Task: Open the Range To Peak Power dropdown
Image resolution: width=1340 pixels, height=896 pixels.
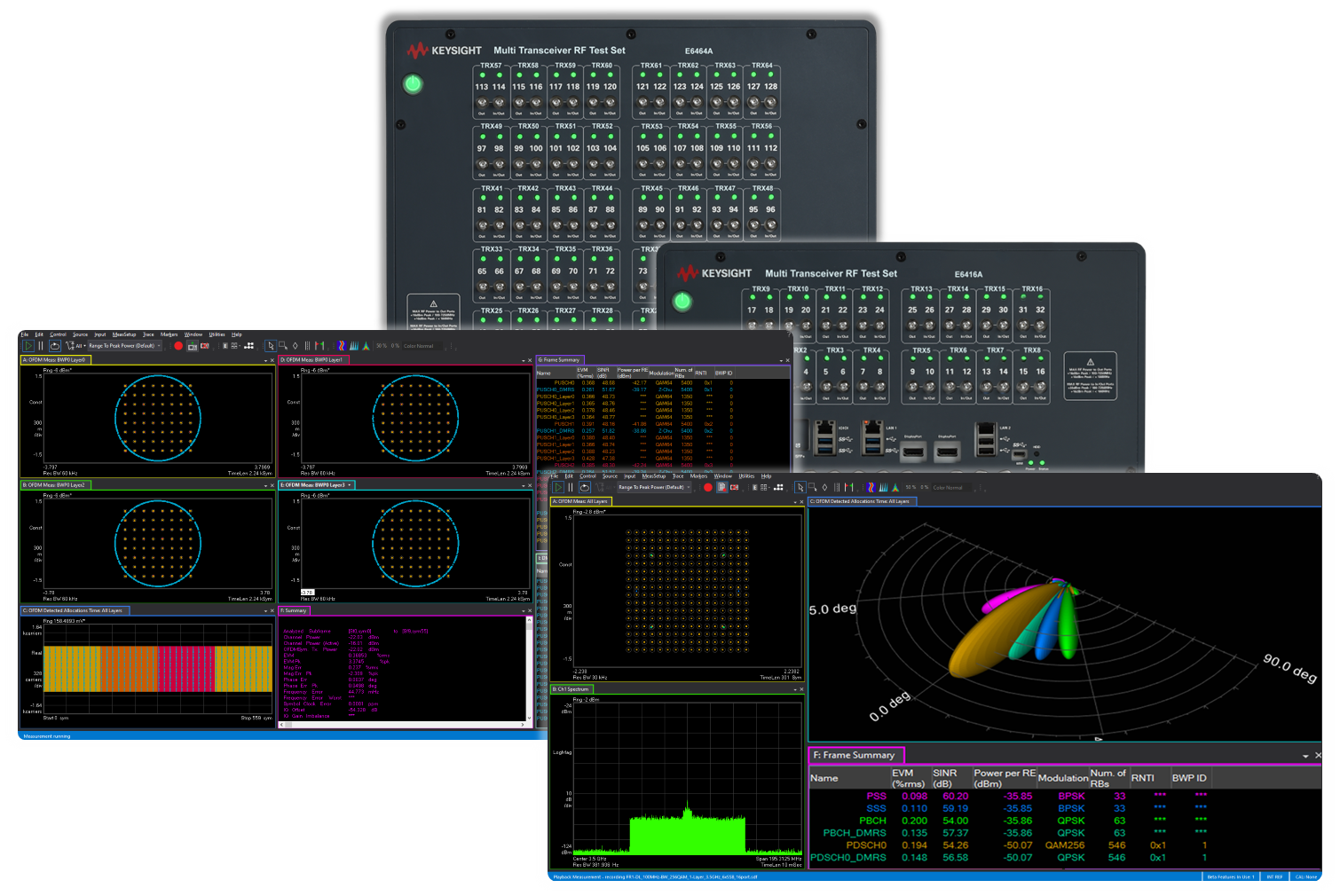Action: point(654,488)
